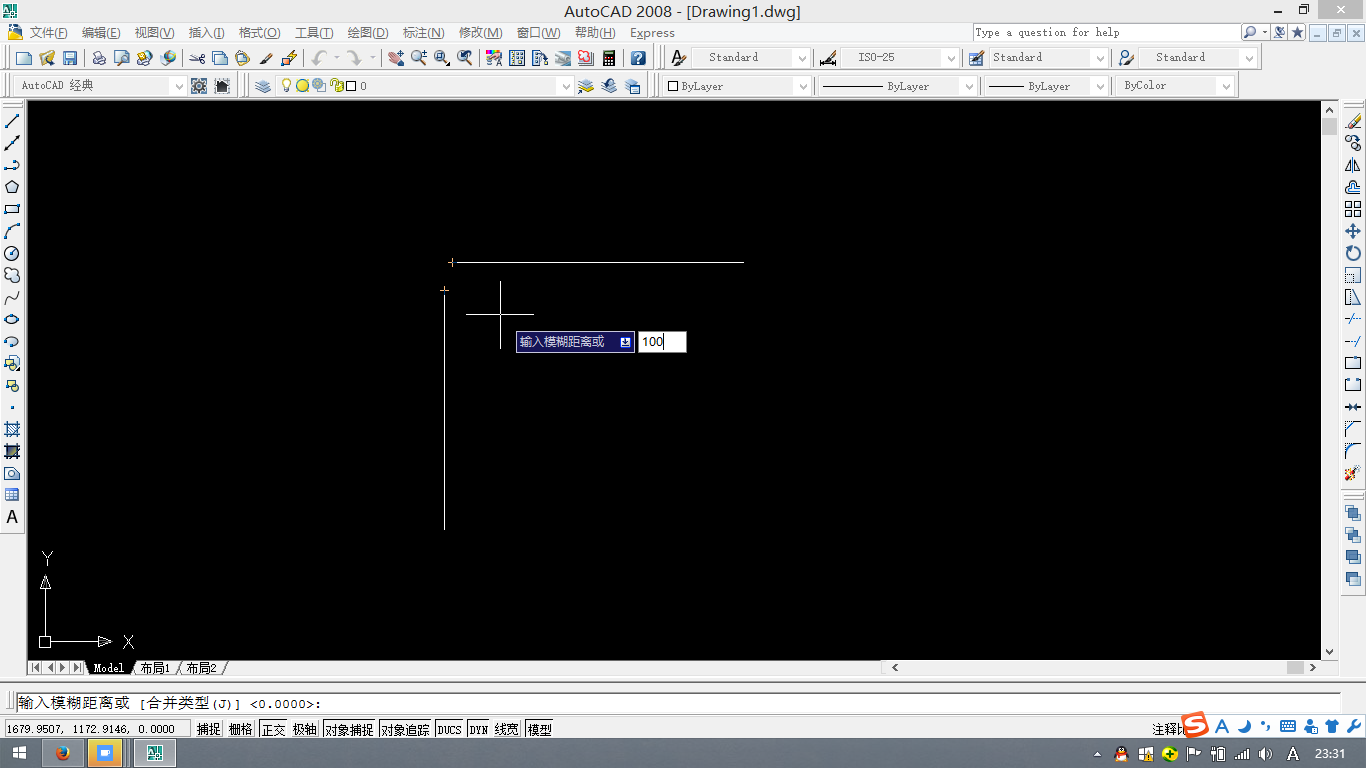The width and height of the screenshot is (1366, 768).
Task: Select the Array modify tool
Action: click(x=1353, y=209)
